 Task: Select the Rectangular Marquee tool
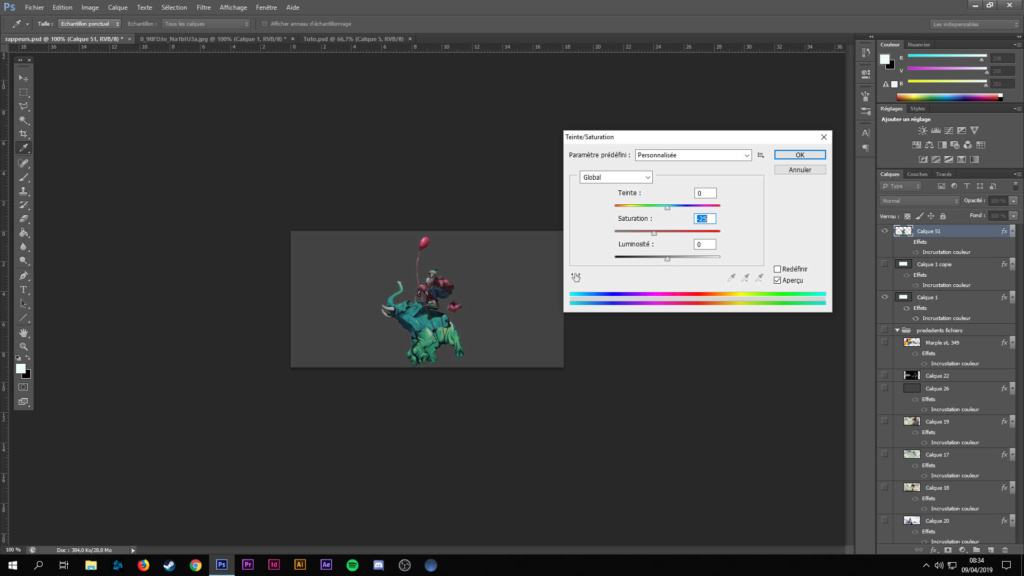[24, 92]
